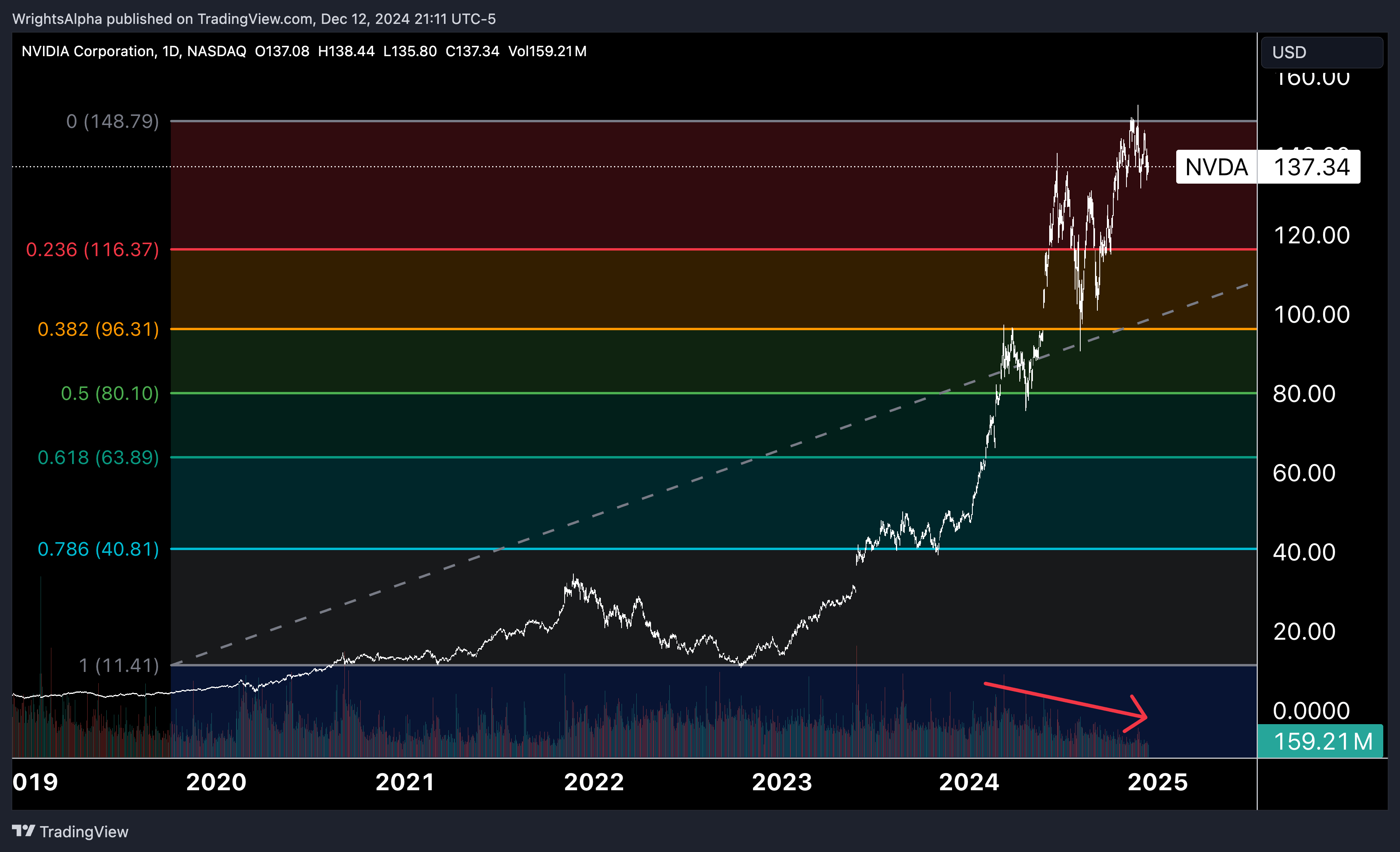
Task: Click the C137.34 close value
Action: coord(472,51)
